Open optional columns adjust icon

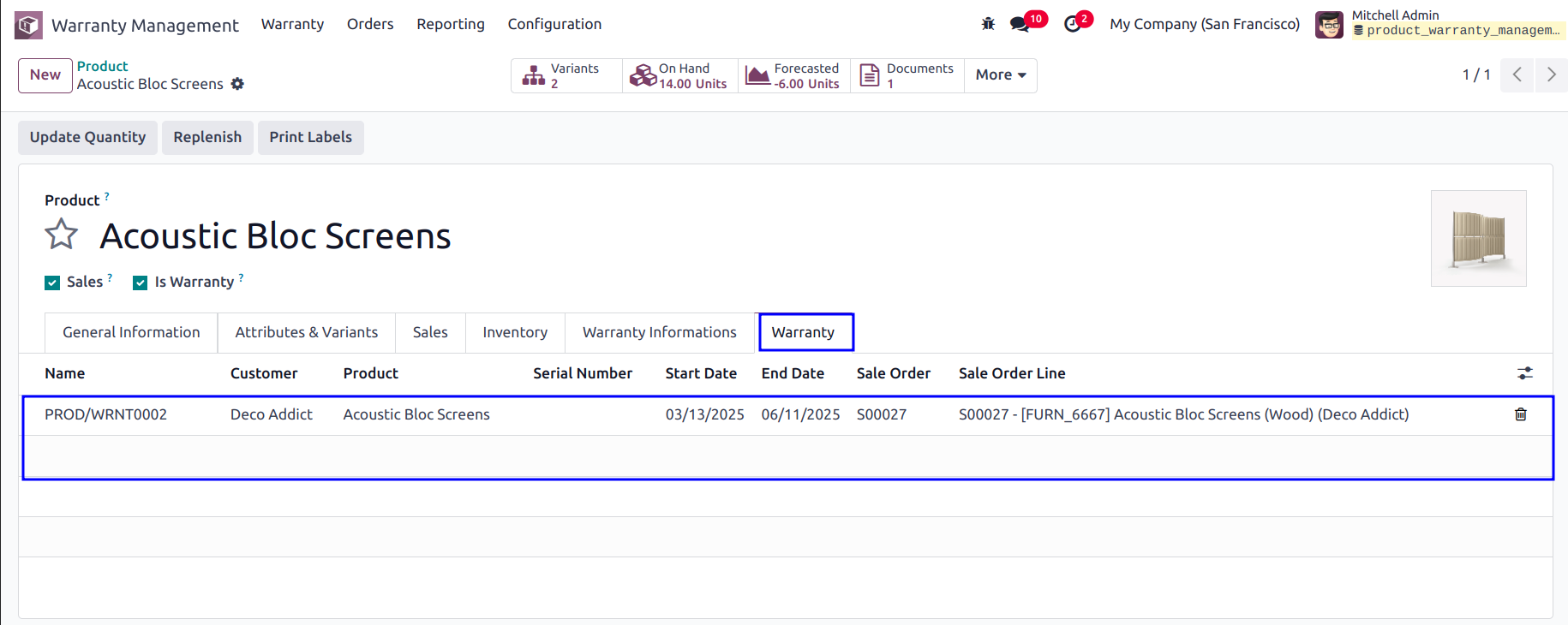click(1525, 373)
